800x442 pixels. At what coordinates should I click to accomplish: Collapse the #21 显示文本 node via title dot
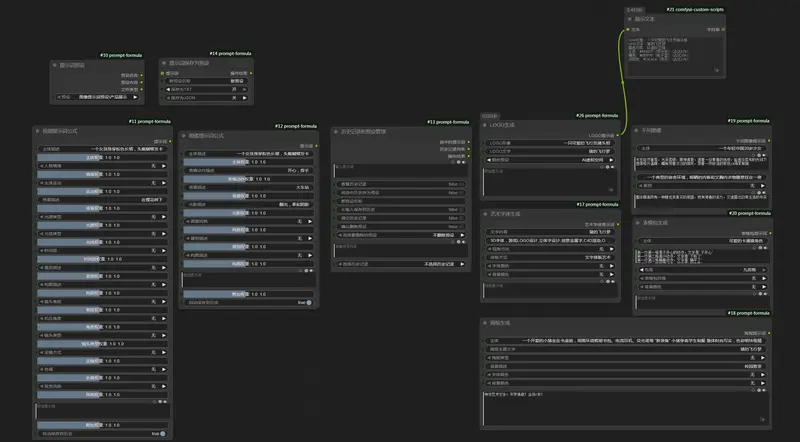tap(630, 19)
